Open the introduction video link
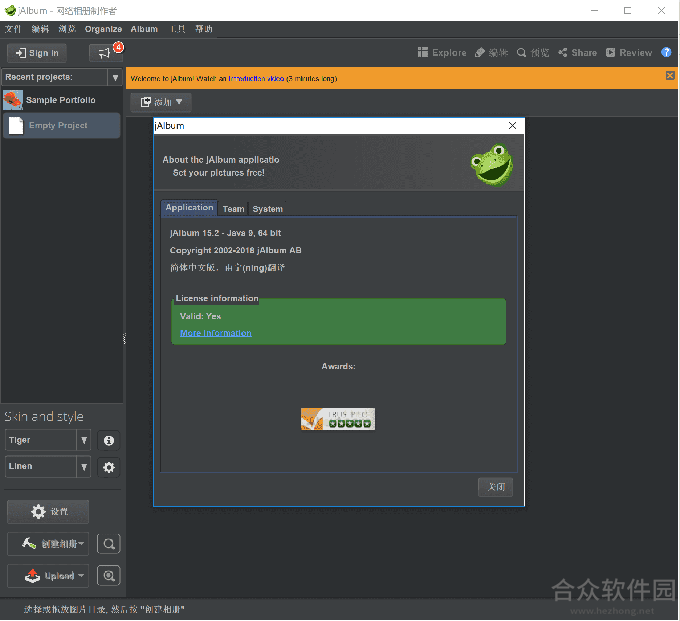680x621 pixels. click(256, 78)
